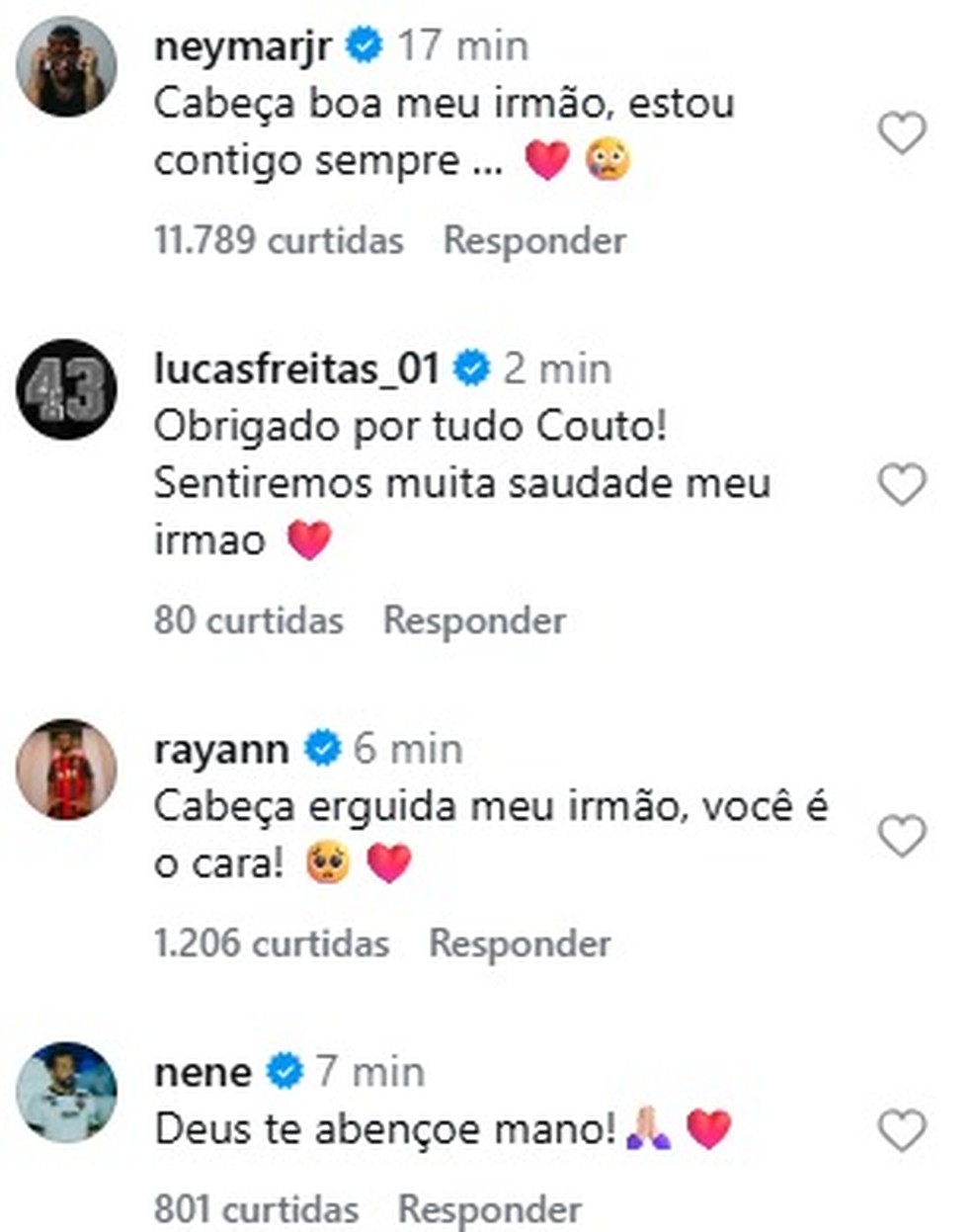Click neymarjr's verified badge icon
Viewport: 972px width, 1232px height.
[364, 45]
